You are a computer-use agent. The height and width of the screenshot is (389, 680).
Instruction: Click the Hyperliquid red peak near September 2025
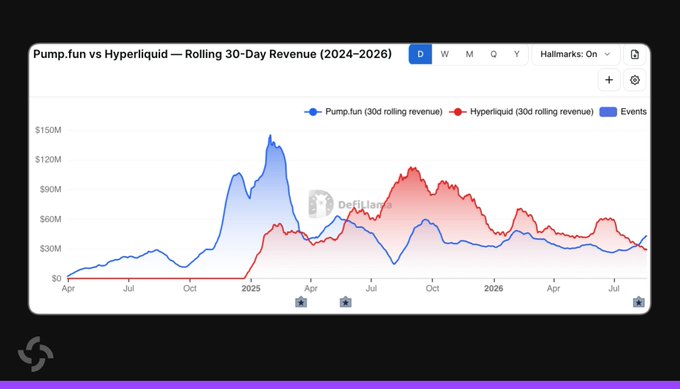[x=413, y=168]
